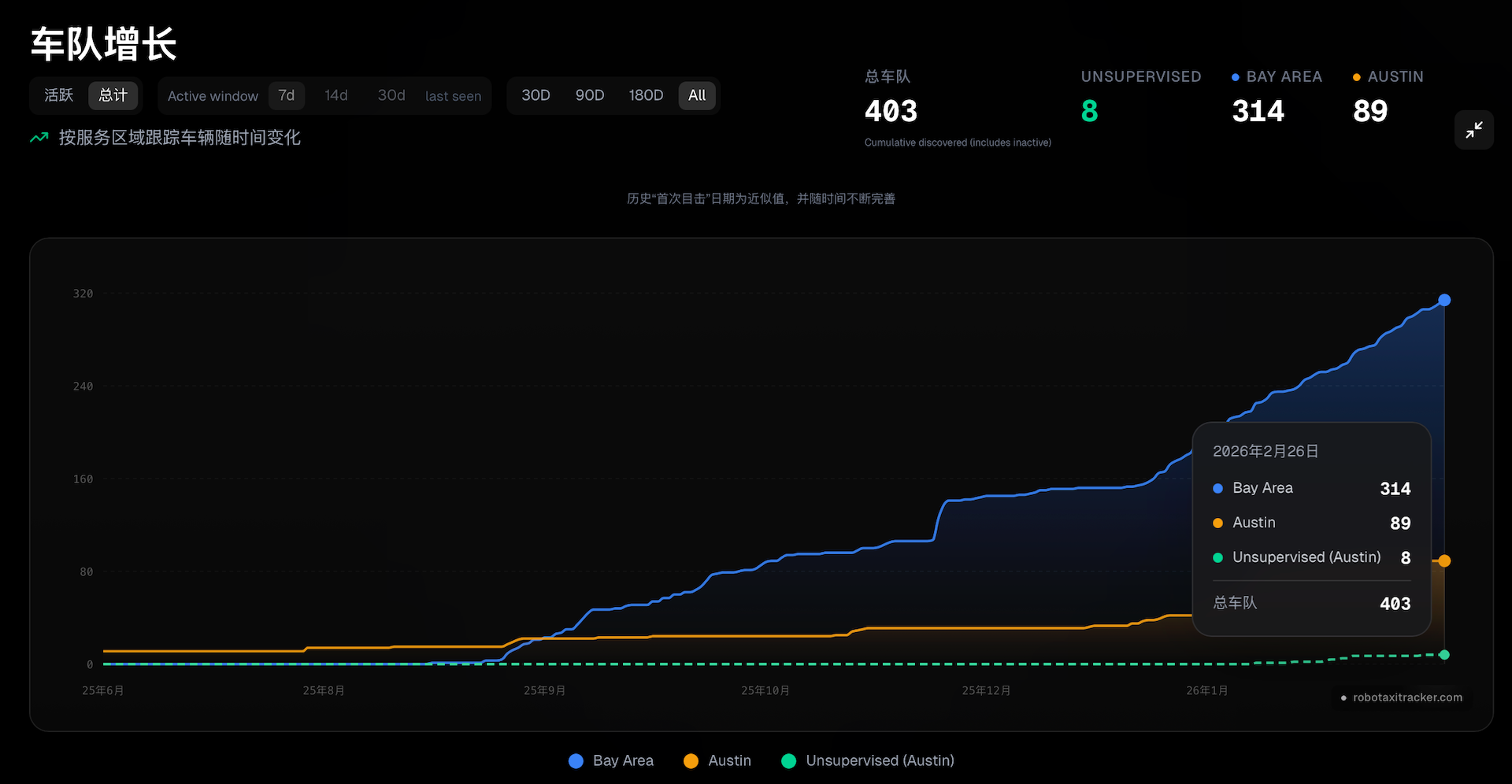The width and height of the screenshot is (1512, 784).
Task: Select the last seen option
Action: coord(453,96)
